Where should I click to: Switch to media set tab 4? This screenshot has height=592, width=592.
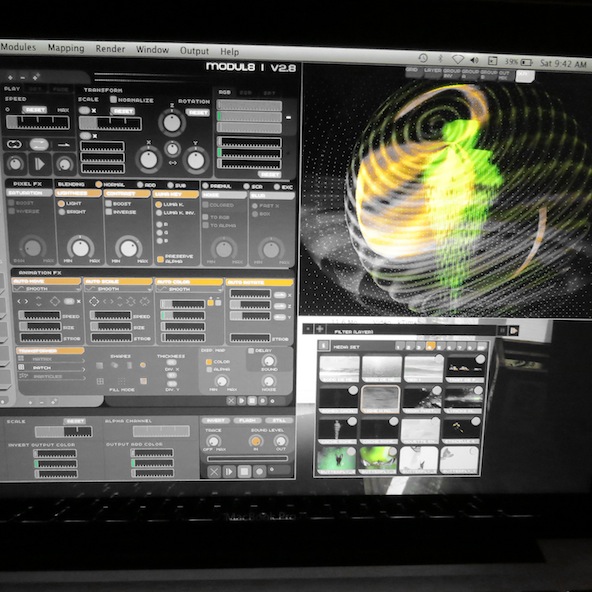(x=430, y=346)
